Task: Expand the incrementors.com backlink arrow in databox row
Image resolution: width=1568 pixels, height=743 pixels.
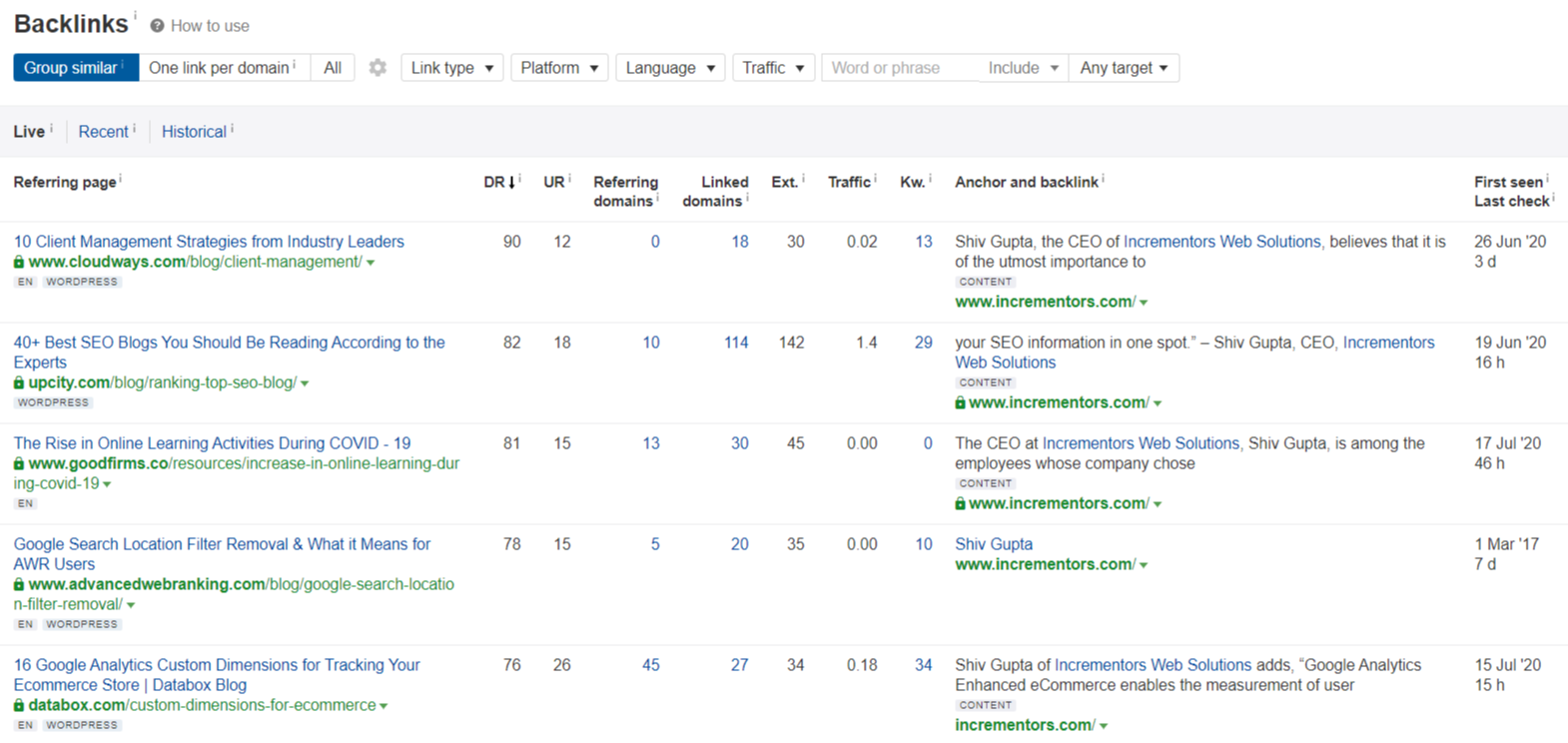Action: click(x=1104, y=726)
